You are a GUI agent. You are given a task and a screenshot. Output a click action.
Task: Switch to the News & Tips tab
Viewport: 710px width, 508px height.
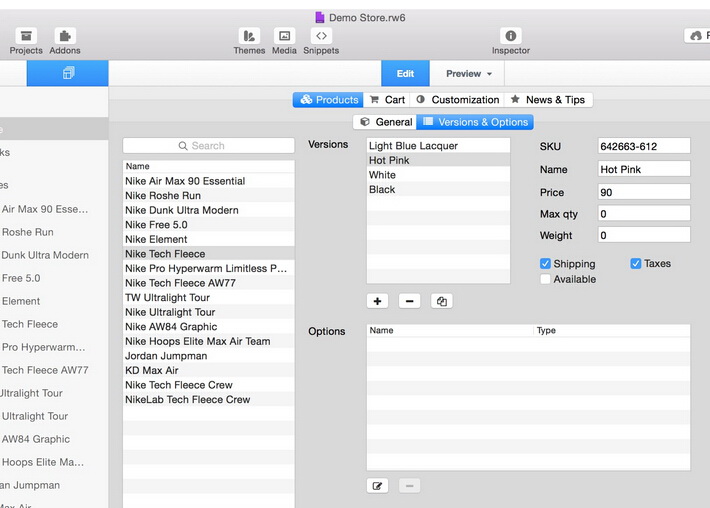click(548, 100)
